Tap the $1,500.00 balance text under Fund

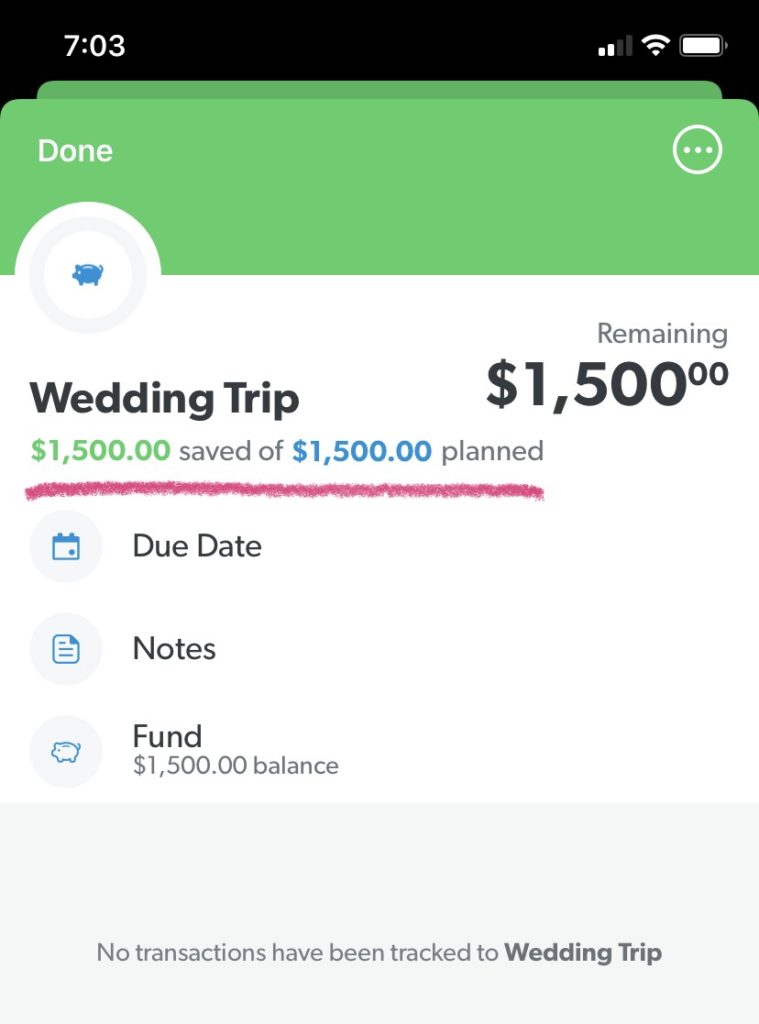(235, 767)
